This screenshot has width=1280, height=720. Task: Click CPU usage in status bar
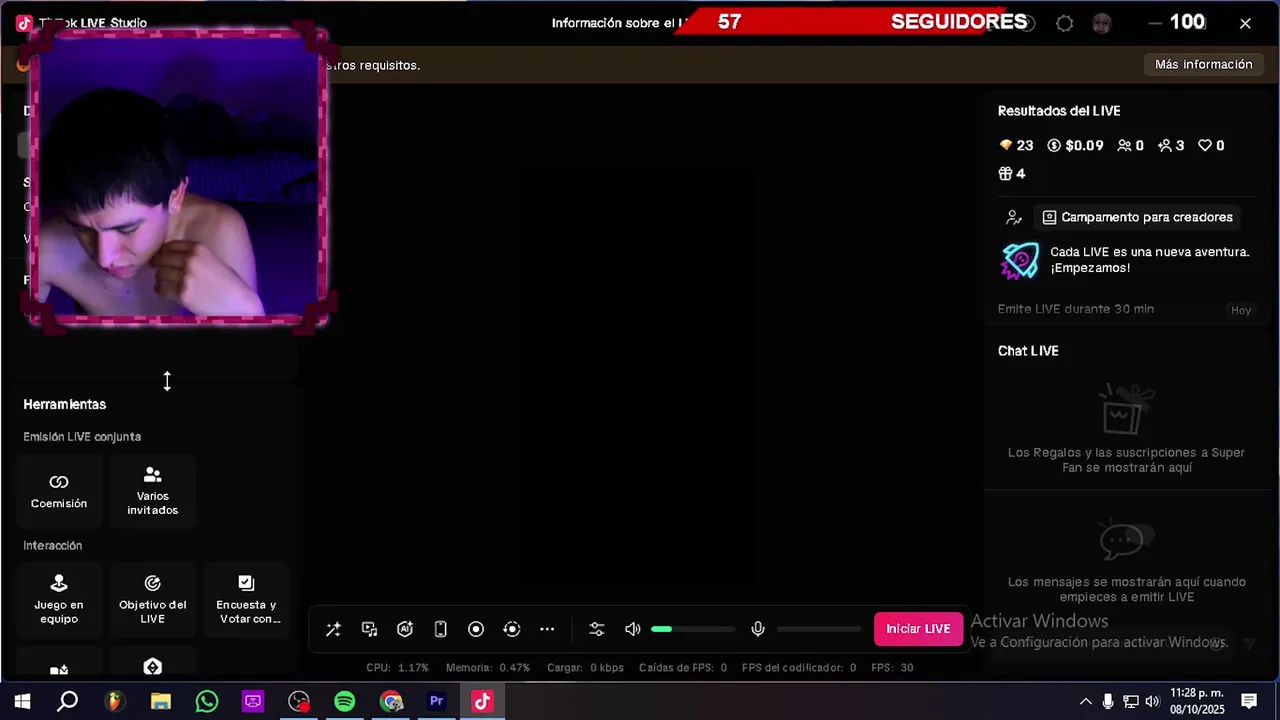point(397,667)
